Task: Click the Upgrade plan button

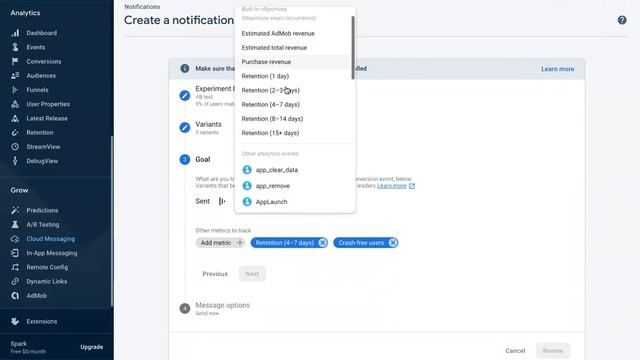Action: 91,347
